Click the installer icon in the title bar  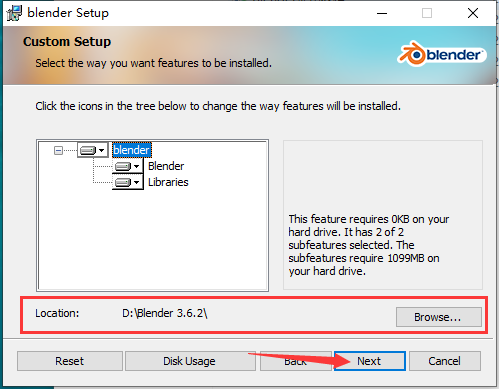(x=14, y=13)
